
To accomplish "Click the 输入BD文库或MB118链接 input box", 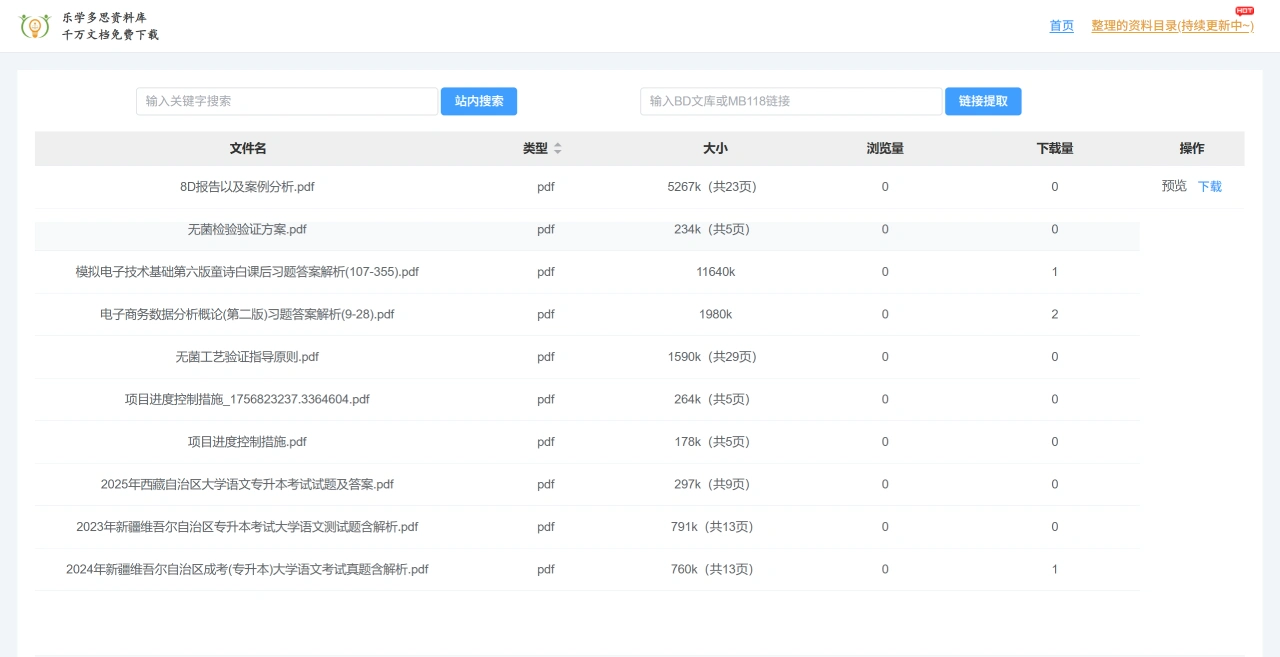I will pos(791,101).
